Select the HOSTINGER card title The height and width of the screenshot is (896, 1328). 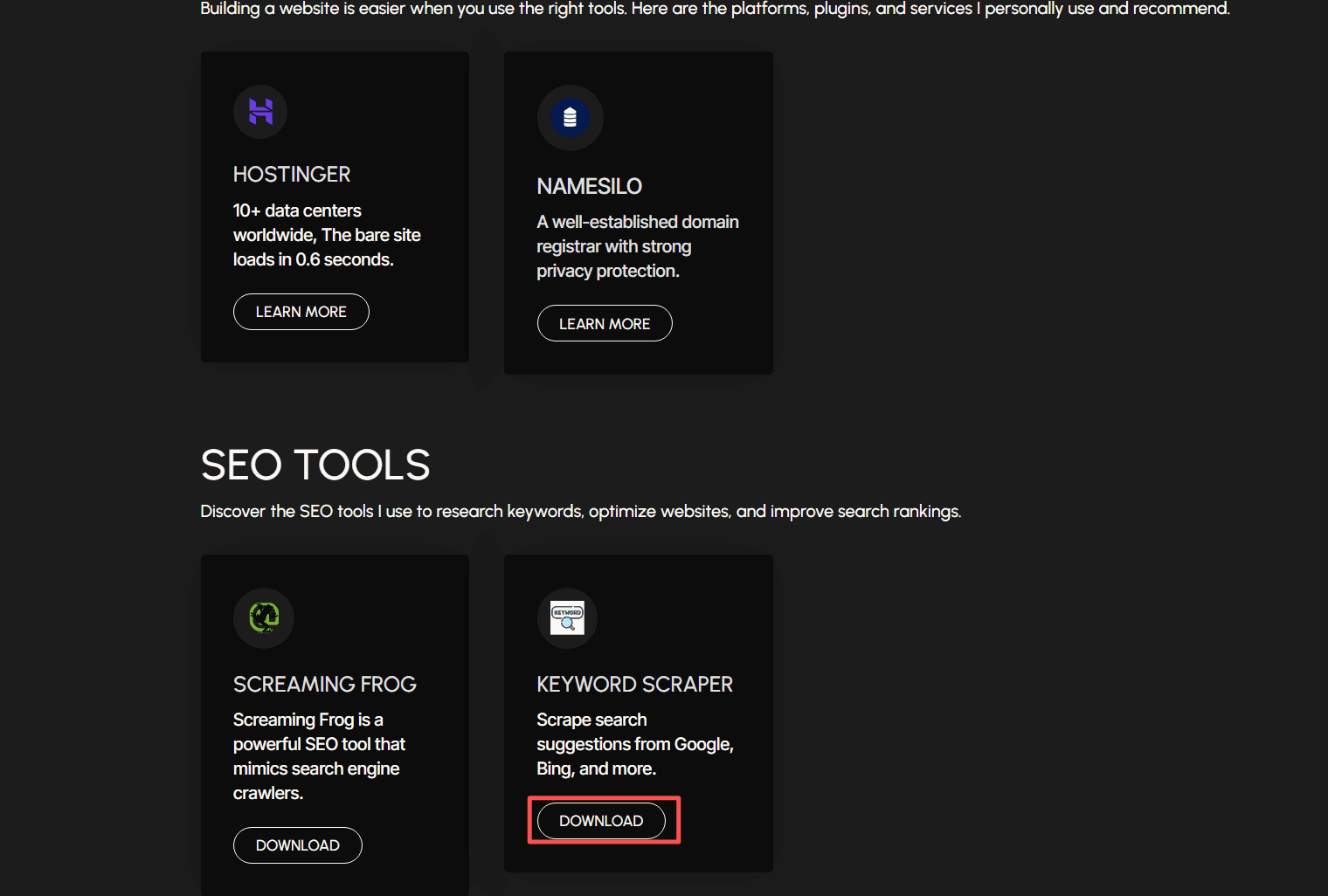(x=292, y=175)
